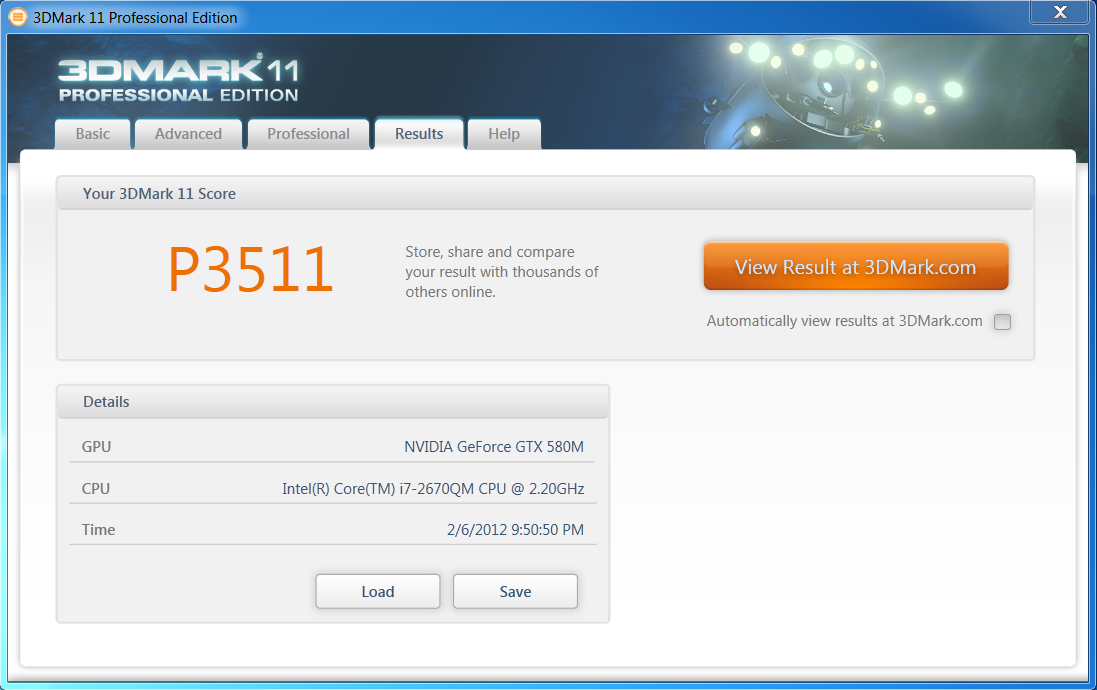This screenshot has width=1097, height=690.
Task: Select the NVIDIA GeForce GTX 580M text
Action: click(x=494, y=446)
